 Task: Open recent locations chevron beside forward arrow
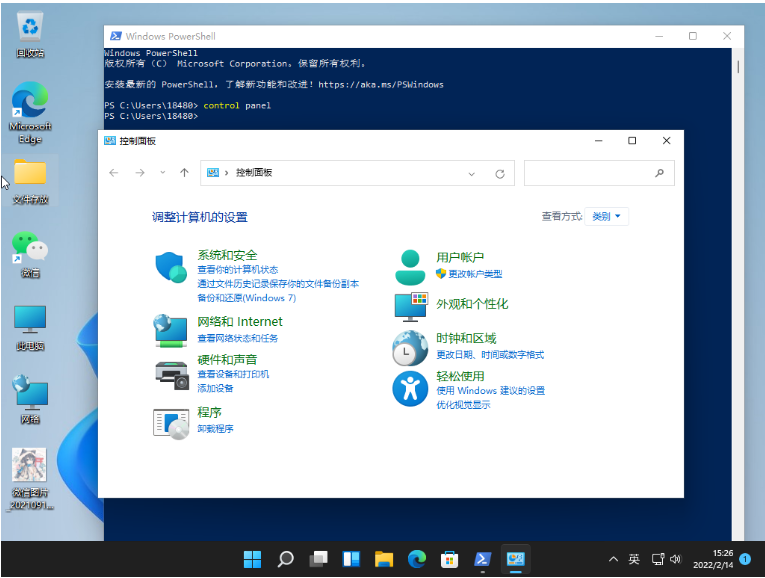[x=163, y=173]
